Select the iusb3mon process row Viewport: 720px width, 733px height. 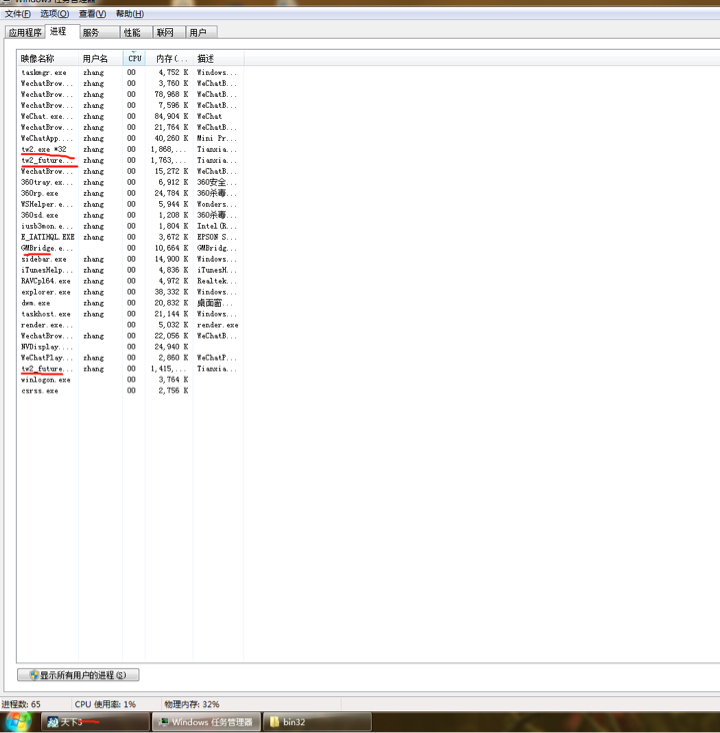click(130, 226)
